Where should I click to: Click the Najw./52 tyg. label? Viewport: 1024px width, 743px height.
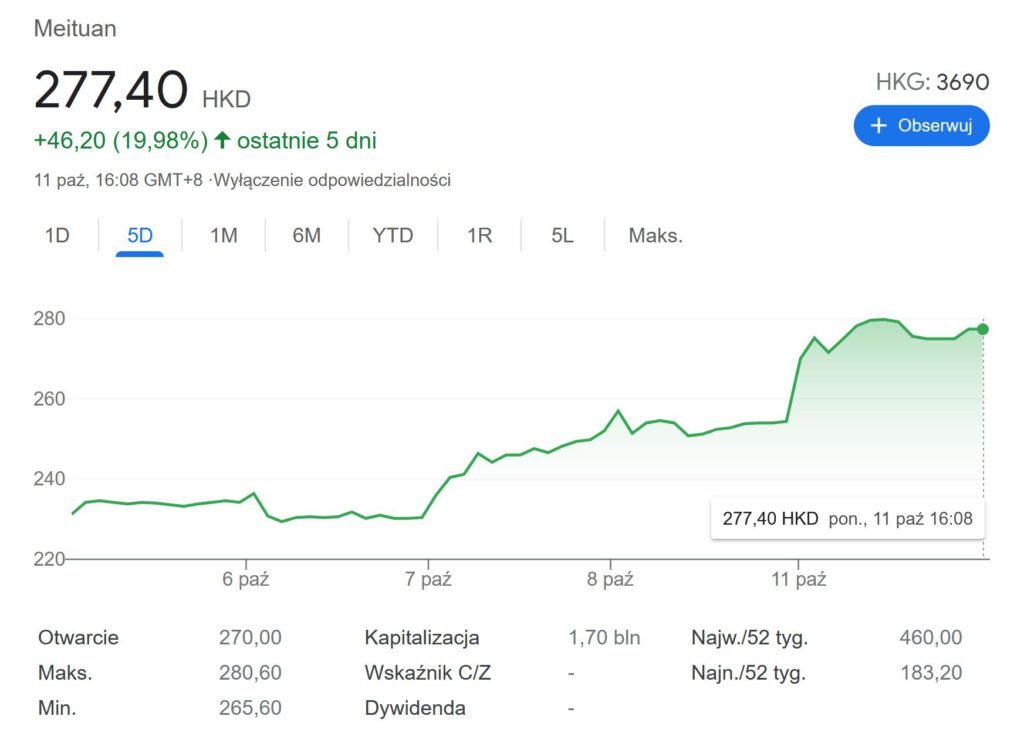click(x=750, y=637)
